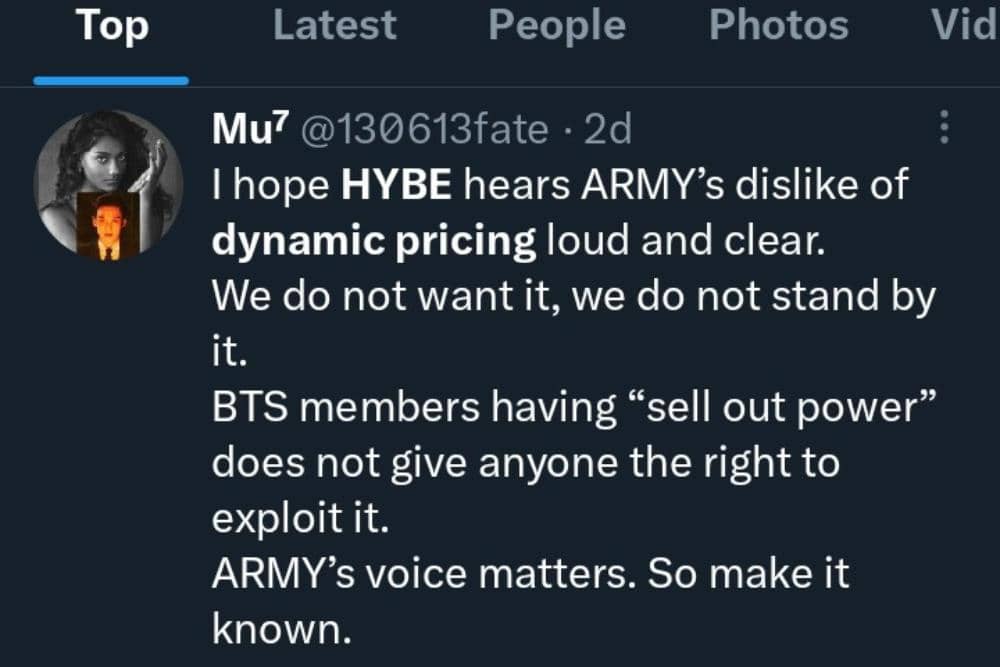Click the bold "dynamic pricing" phrase
The image size is (1000, 667).
374,243
